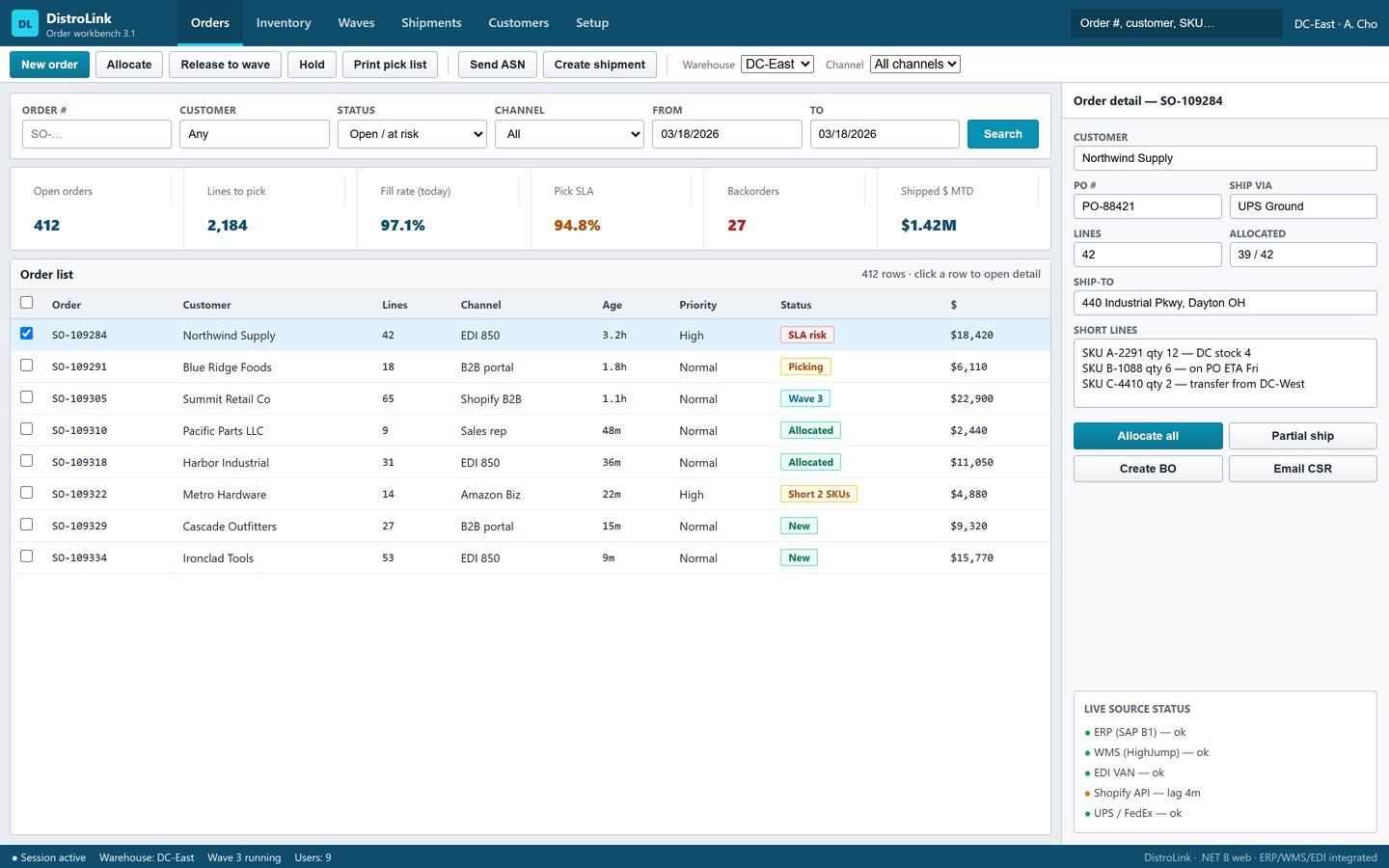The width and height of the screenshot is (1389, 868).
Task: Click the Picking status badge
Action: coord(805,366)
